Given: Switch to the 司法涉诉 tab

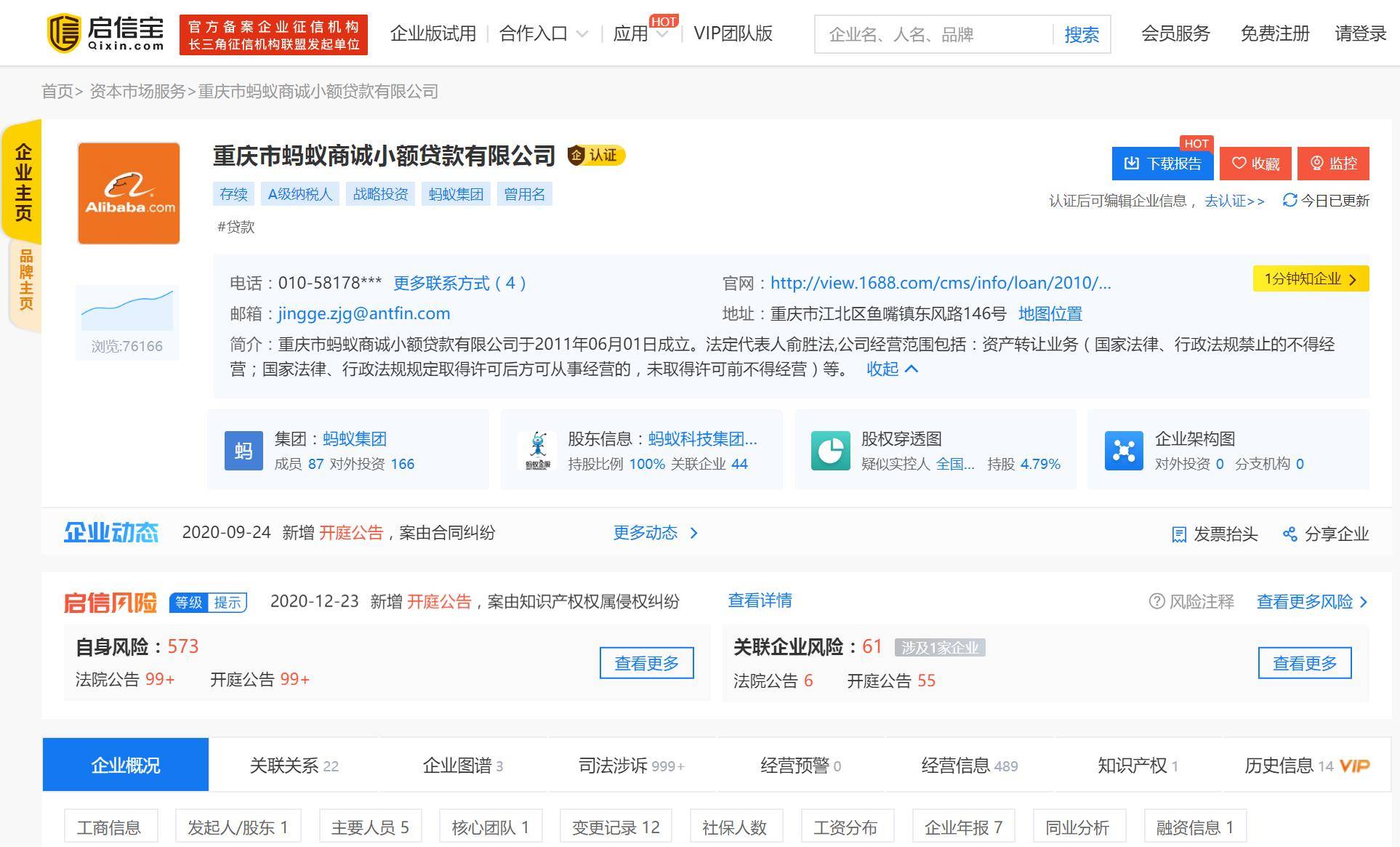Looking at the screenshot, I should (632, 765).
